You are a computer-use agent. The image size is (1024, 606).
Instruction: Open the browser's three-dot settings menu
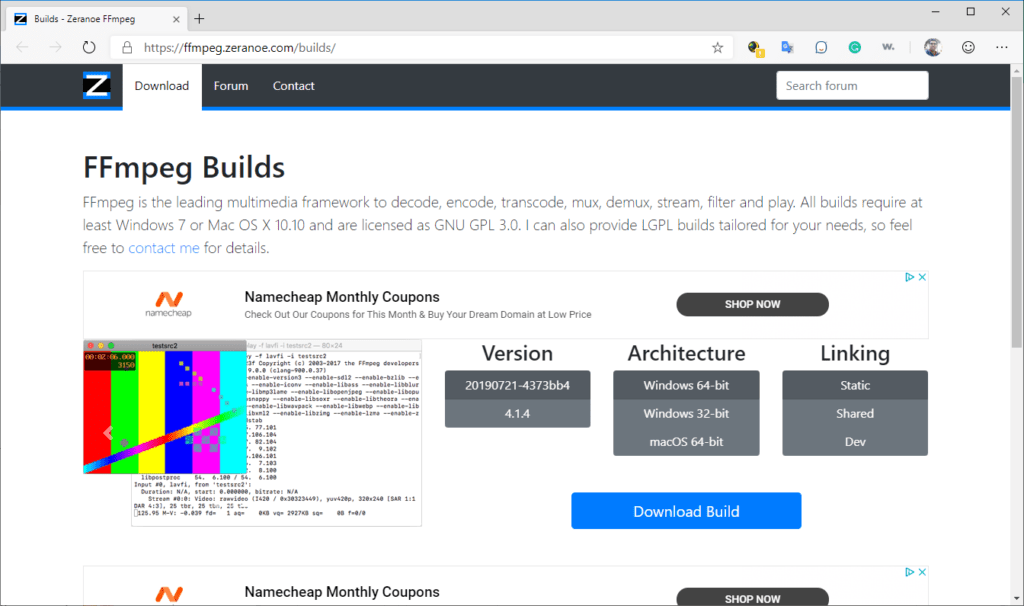(x=1002, y=47)
